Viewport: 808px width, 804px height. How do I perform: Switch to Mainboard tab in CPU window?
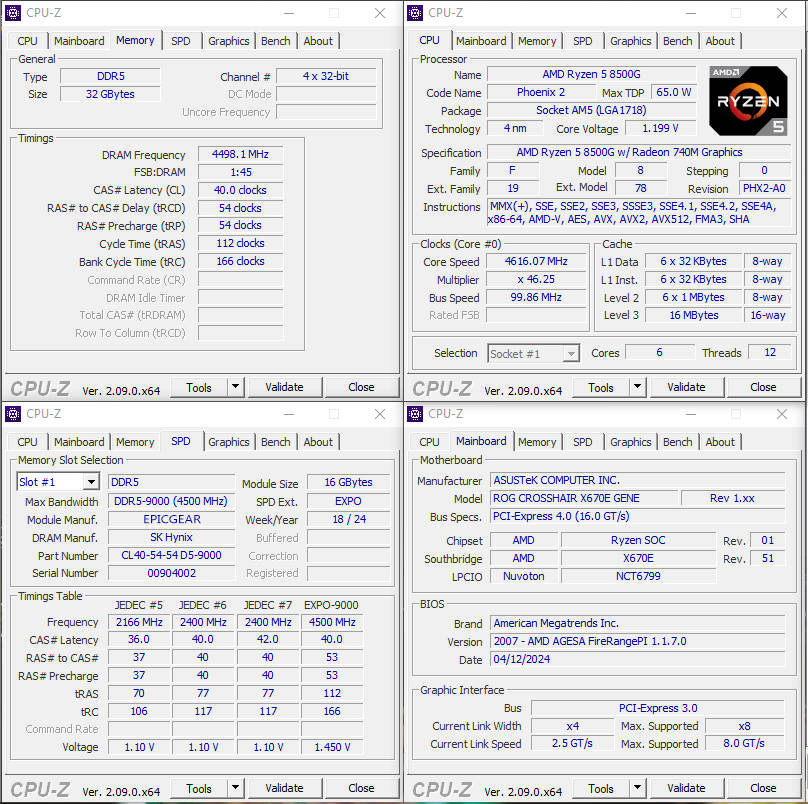[x=481, y=41]
